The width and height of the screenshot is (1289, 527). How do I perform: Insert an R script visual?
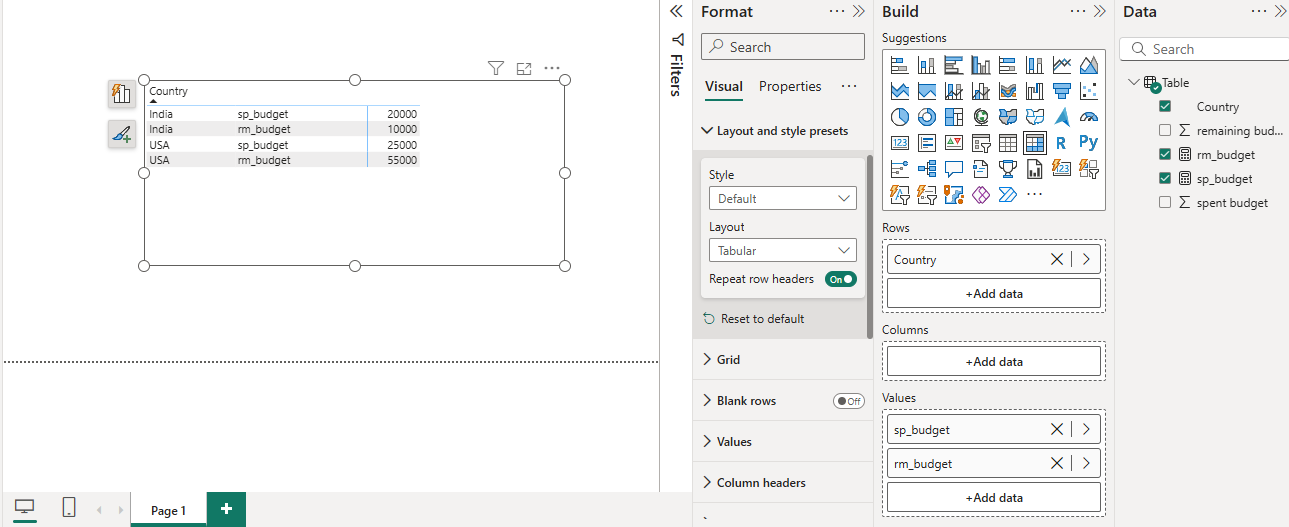pos(1062,143)
